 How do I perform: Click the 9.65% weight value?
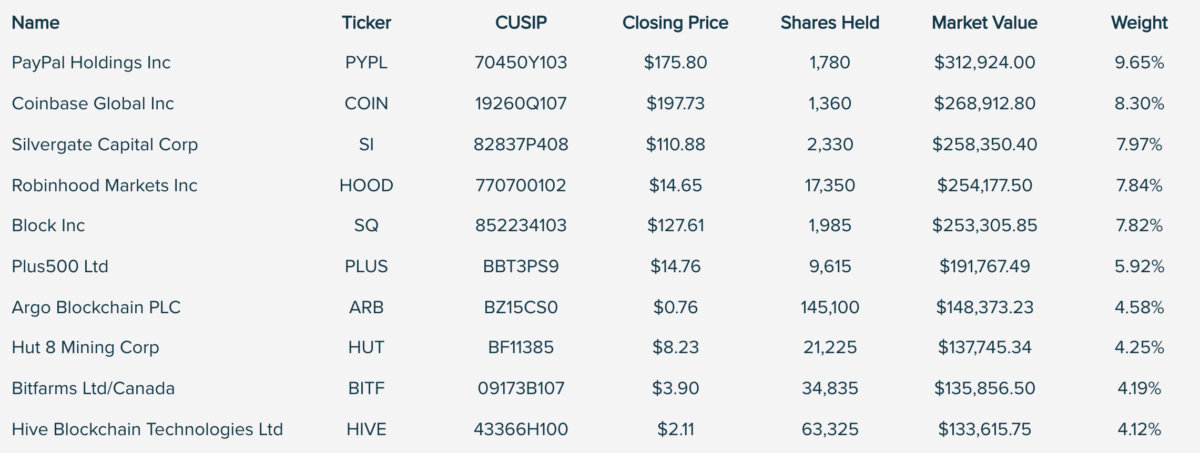pos(1139,62)
